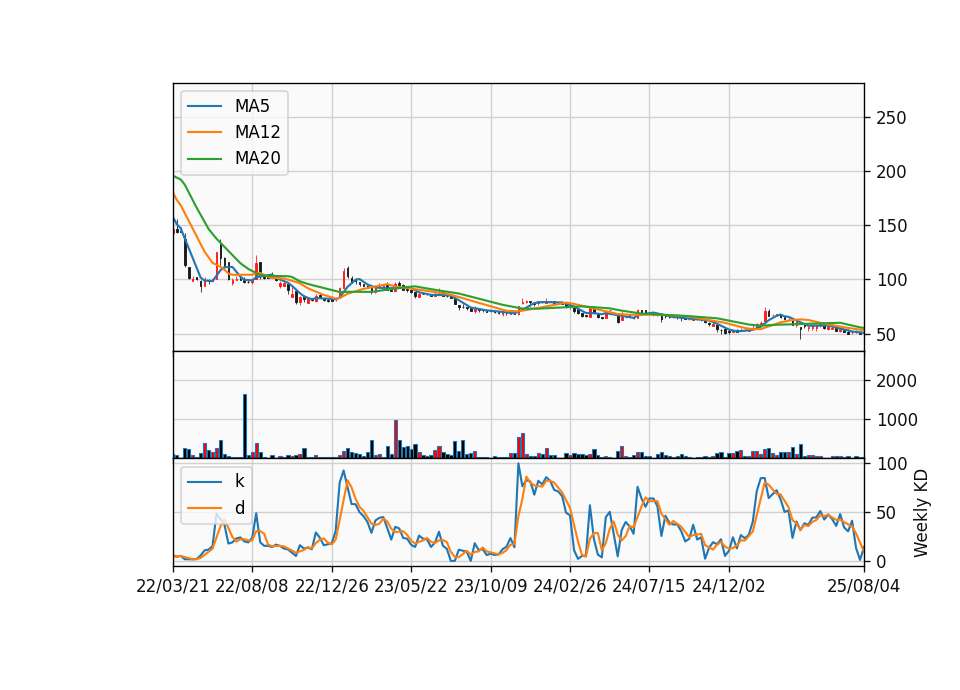Click the 25/08/04 date axis label
The width and height of the screenshot is (960, 690).
863,586
